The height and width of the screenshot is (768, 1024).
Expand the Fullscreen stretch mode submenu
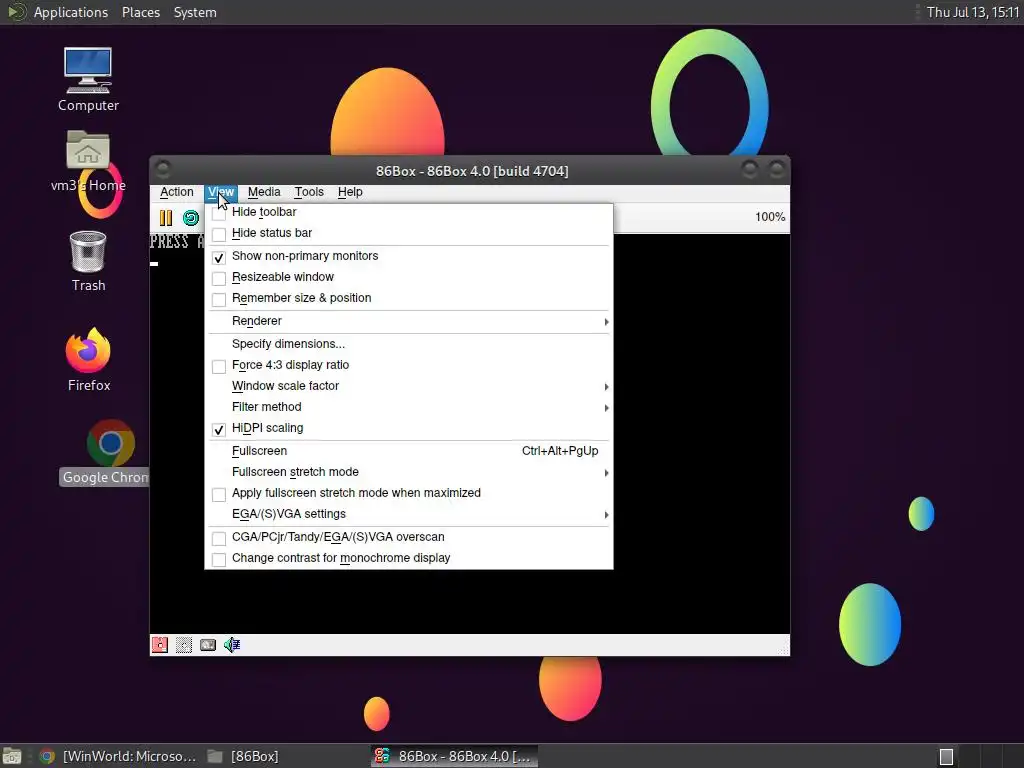[x=409, y=472]
